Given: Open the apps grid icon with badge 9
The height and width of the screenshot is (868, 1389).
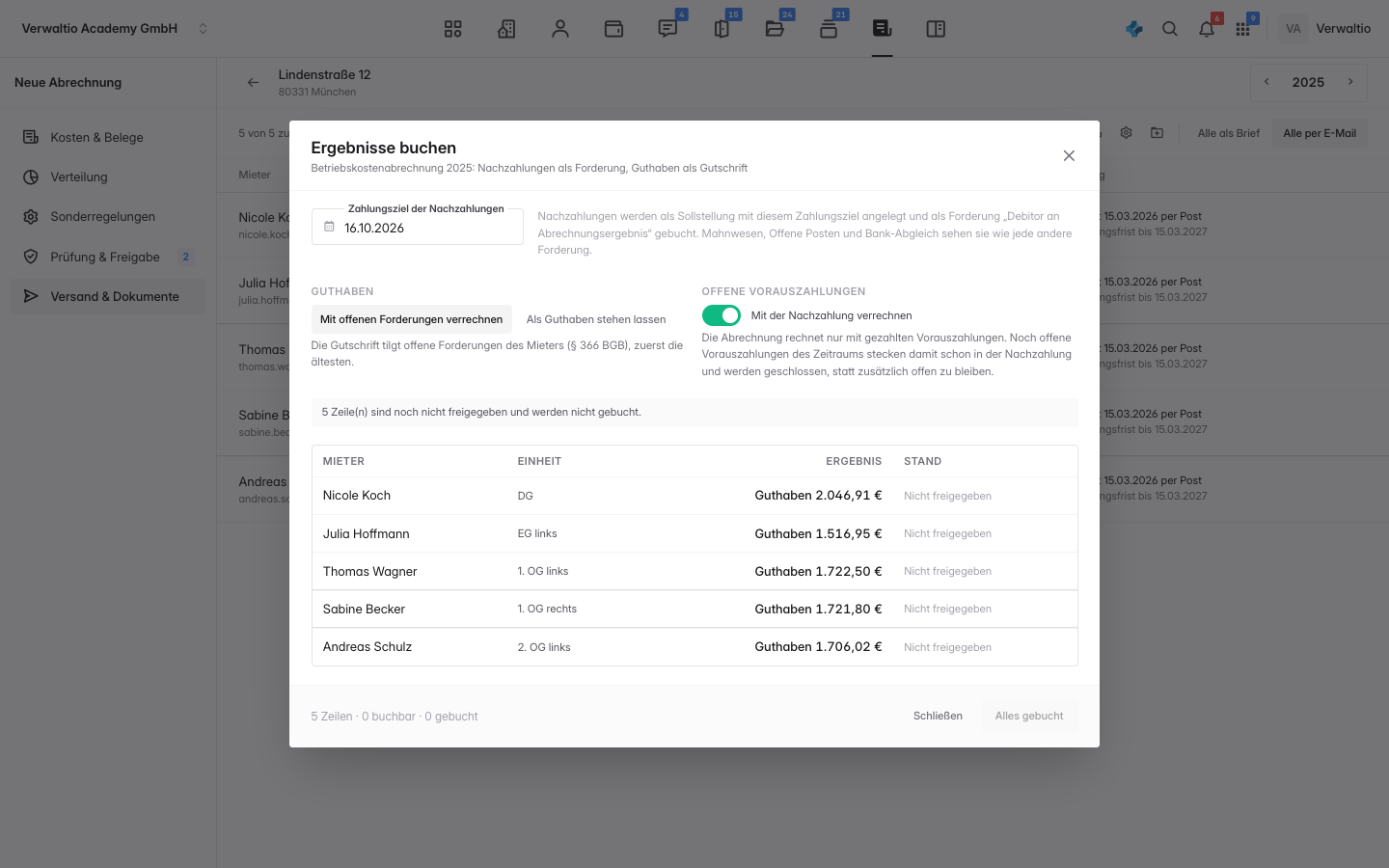Looking at the screenshot, I should tap(1242, 29).
